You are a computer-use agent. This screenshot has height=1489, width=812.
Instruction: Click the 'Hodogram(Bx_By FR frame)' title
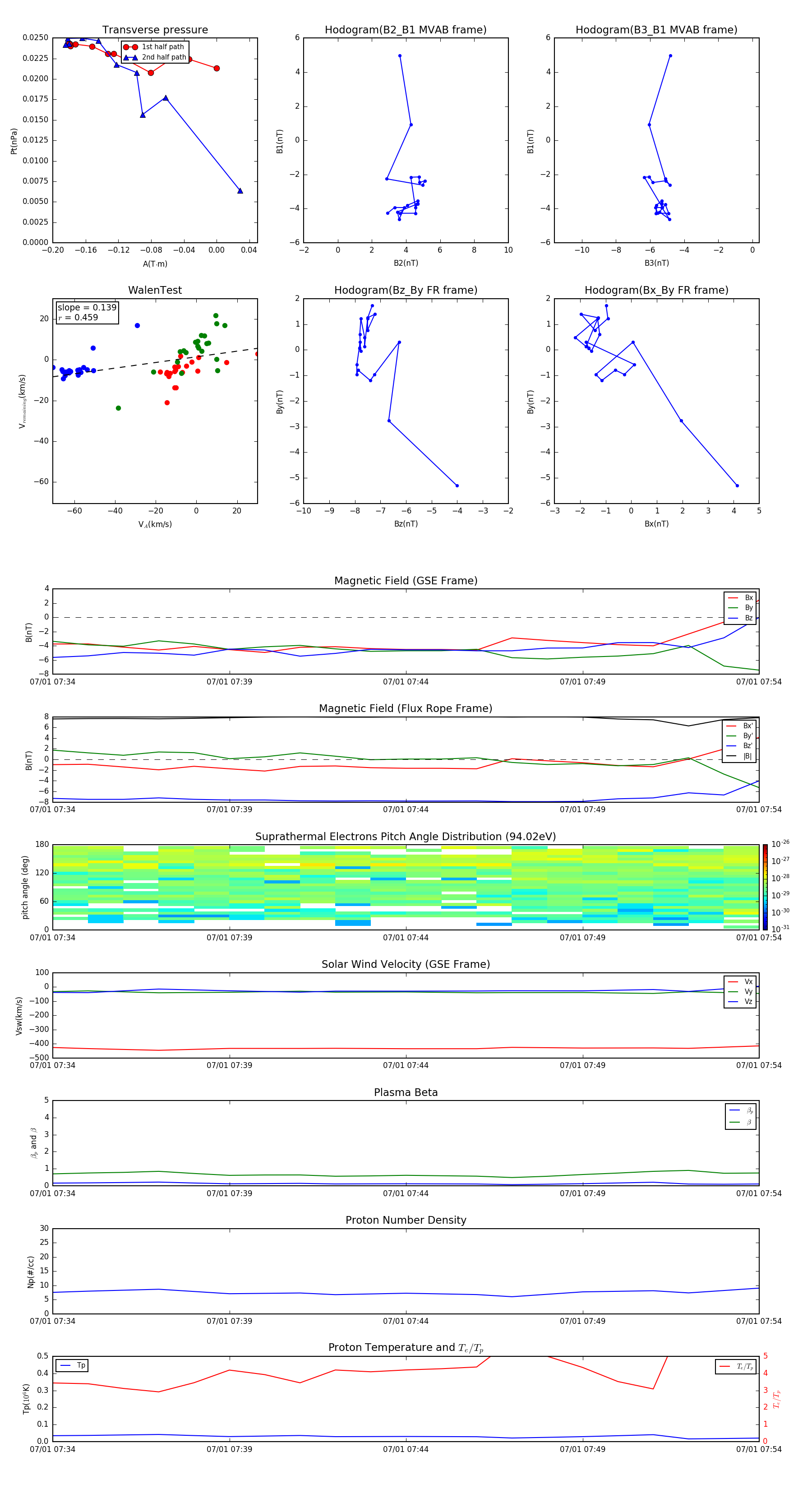(x=656, y=290)
